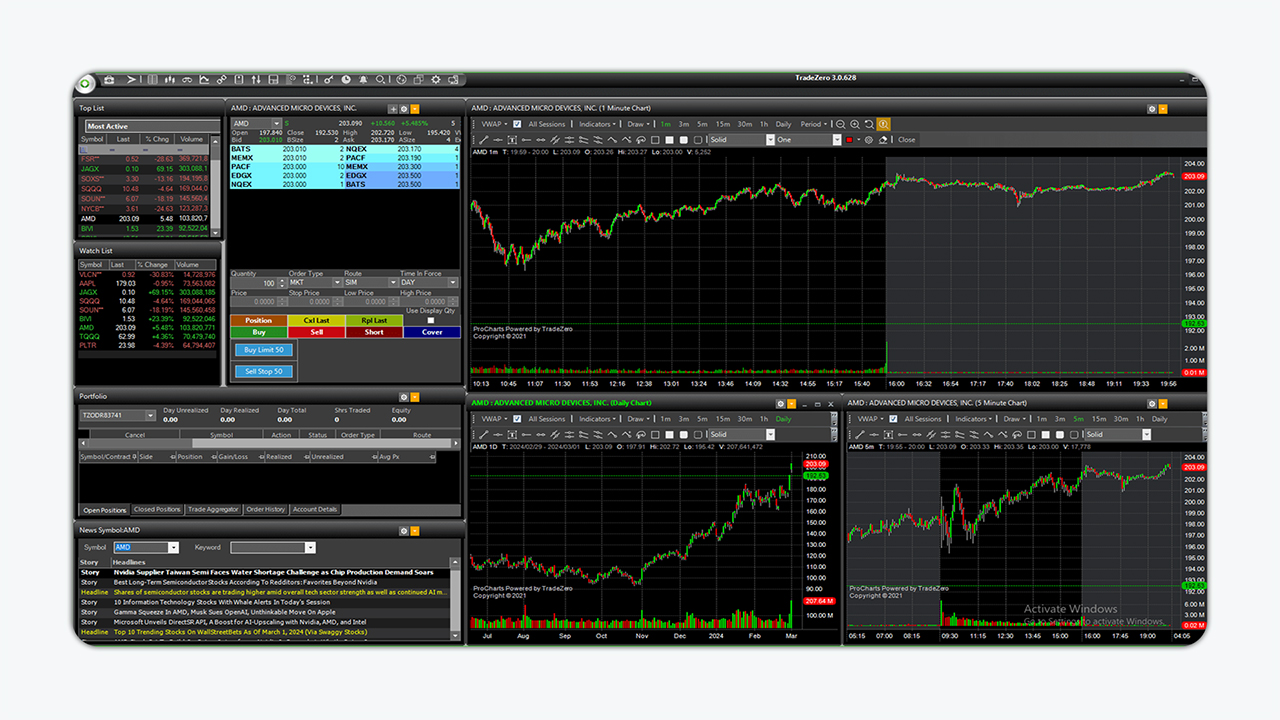Click the up-down arrows icon in main toolbar
The height and width of the screenshot is (720, 1280).
256,80
